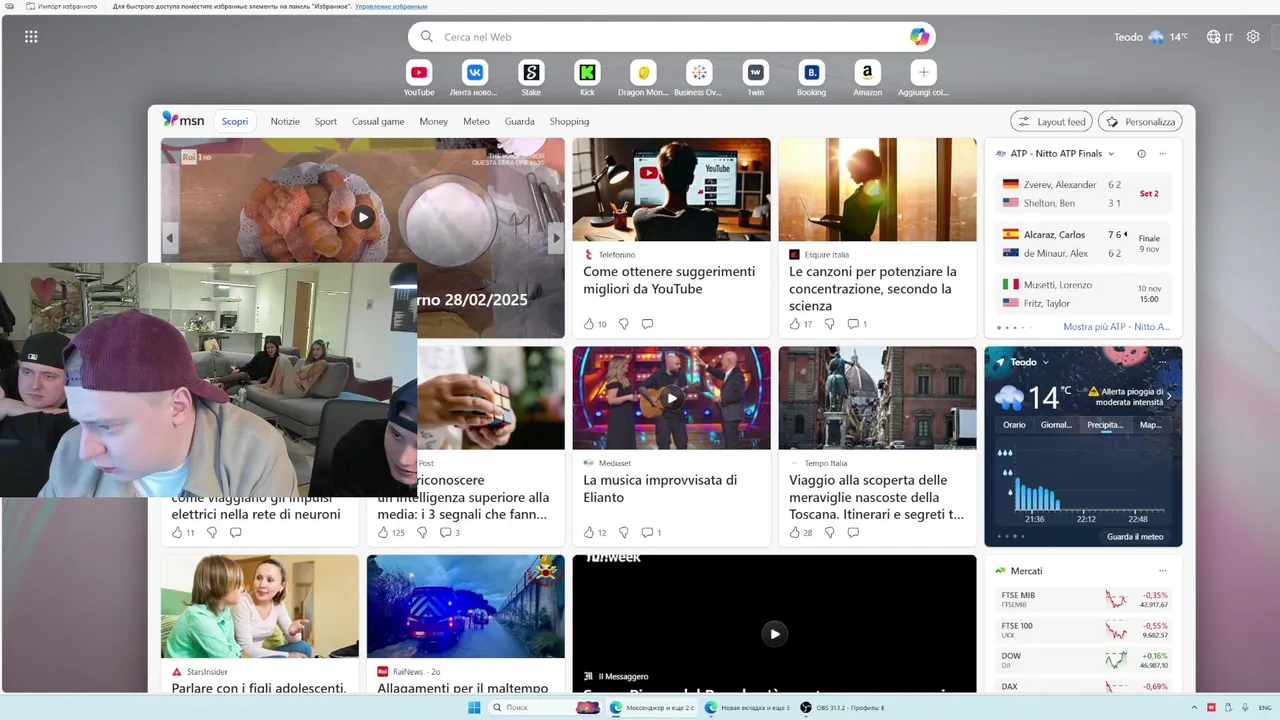Click Guarda il meteo button
Image resolution: width=1280 pixels, height=720 pixels.
click(x=1135, y=537)
